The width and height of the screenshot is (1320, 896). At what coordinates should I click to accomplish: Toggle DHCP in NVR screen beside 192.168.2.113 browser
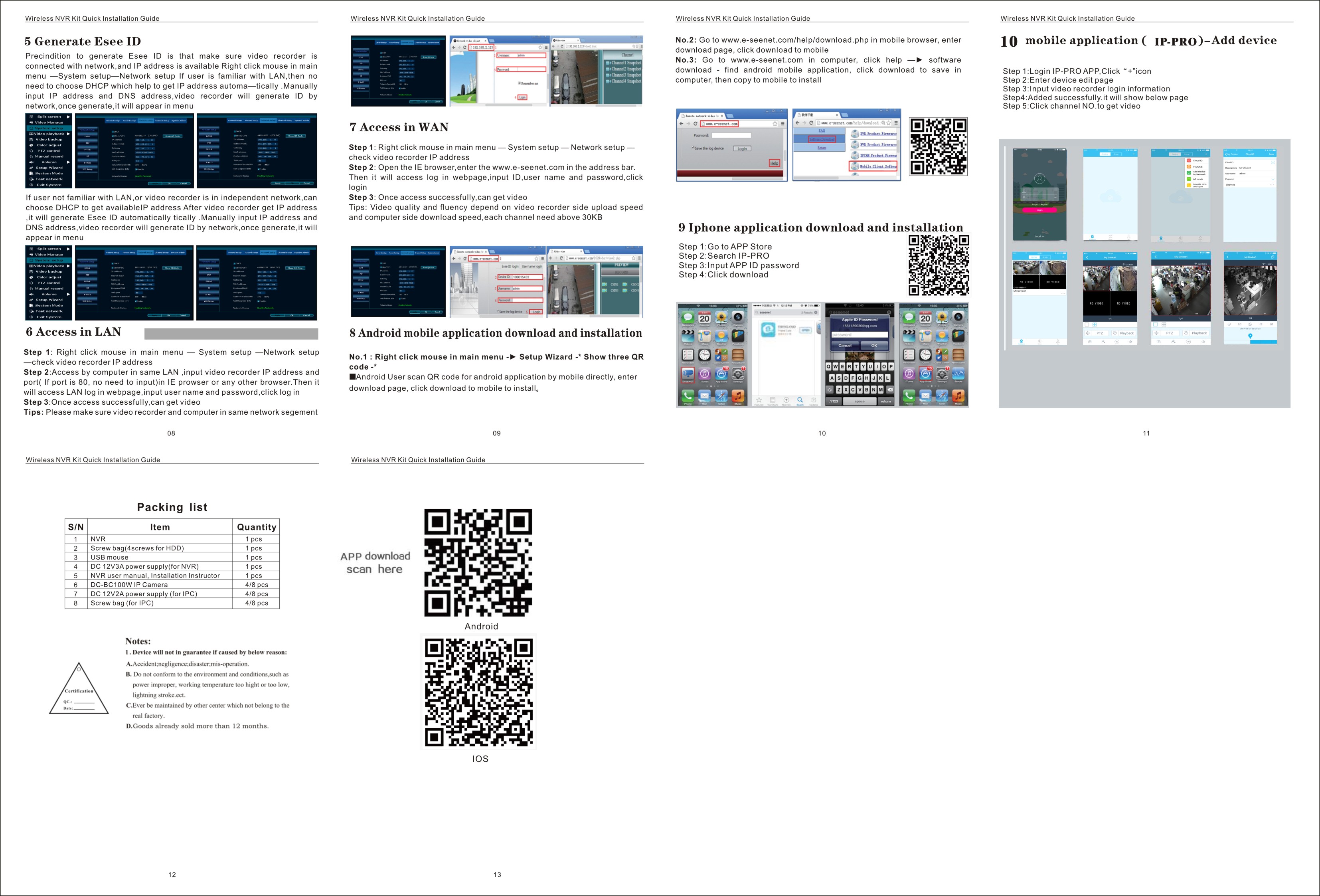[x=381, y=53]
